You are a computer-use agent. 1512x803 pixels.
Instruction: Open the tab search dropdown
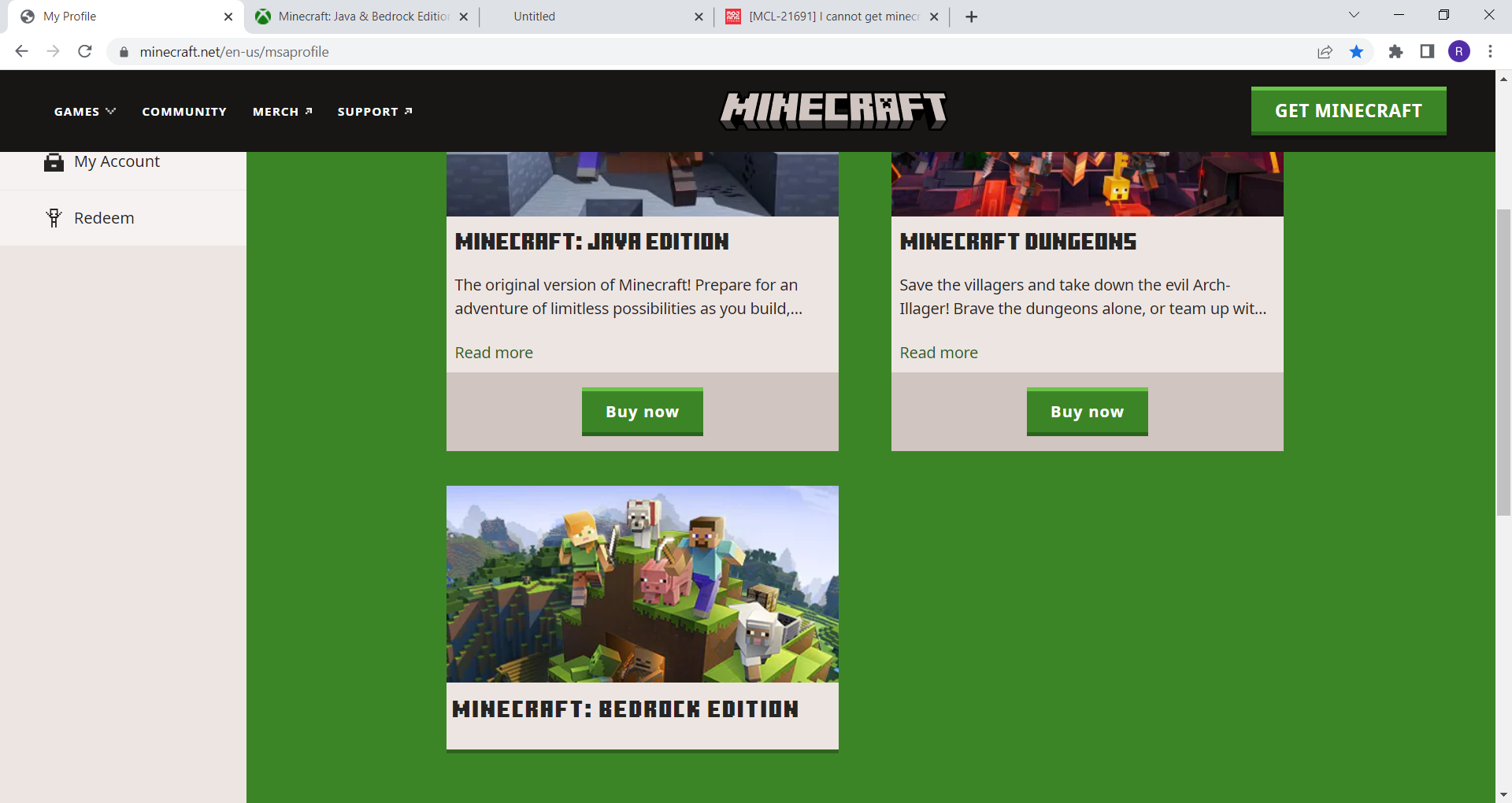click(1354, 15)
